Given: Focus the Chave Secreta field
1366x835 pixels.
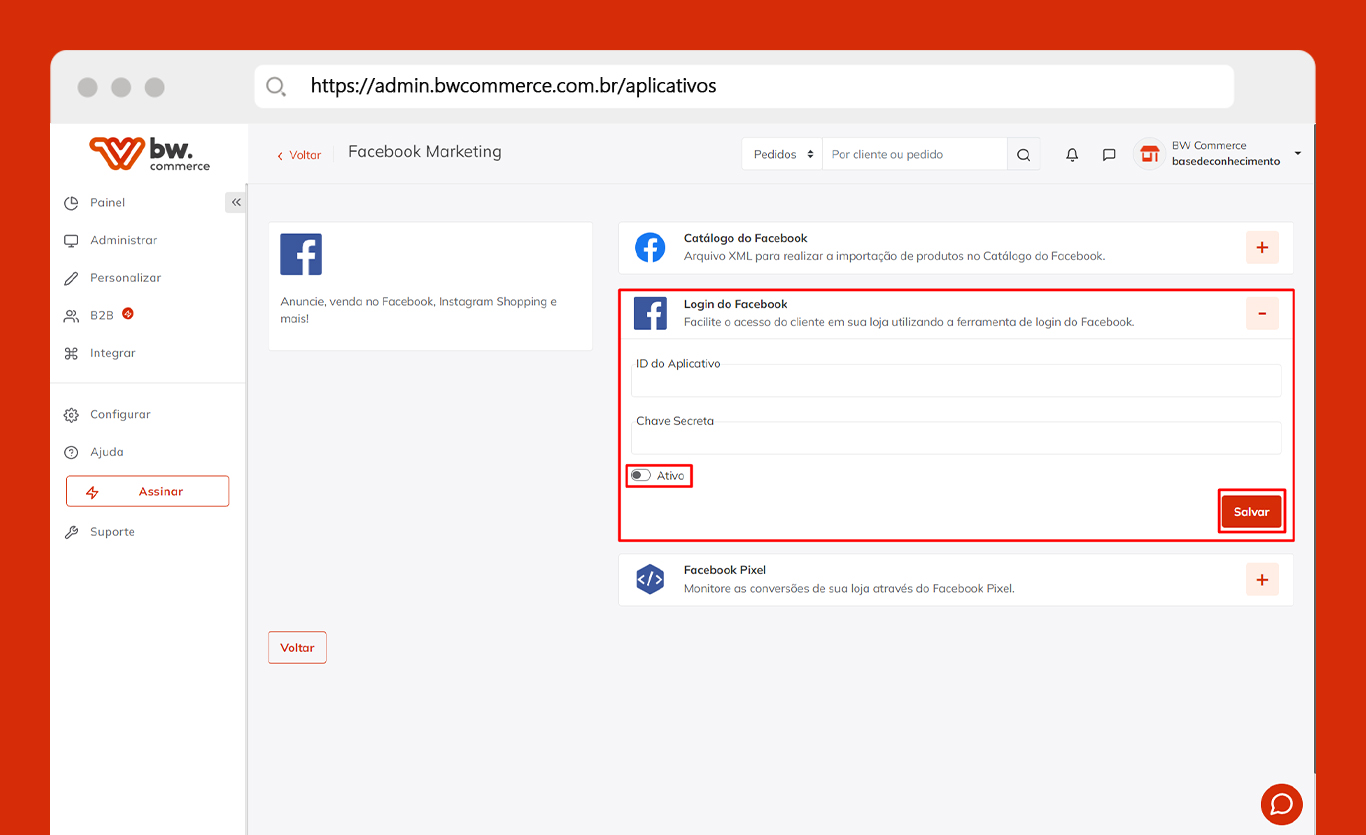Looking at the screenshot, I should (956, 438).
